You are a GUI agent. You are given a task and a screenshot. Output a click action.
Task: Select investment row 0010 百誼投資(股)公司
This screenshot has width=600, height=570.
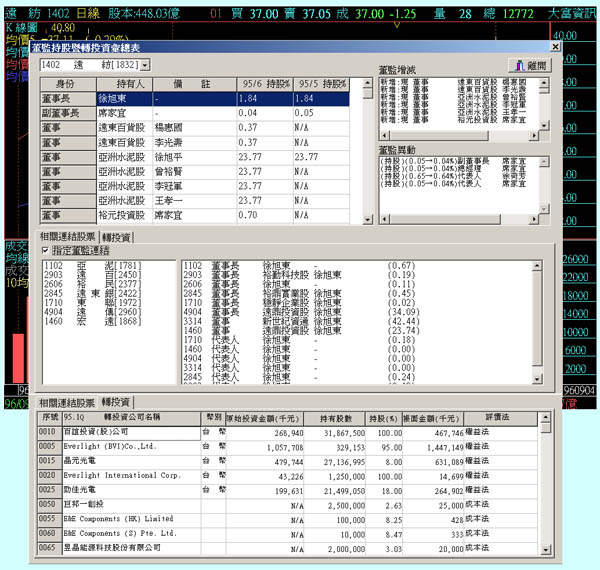[x=287, y=433]
